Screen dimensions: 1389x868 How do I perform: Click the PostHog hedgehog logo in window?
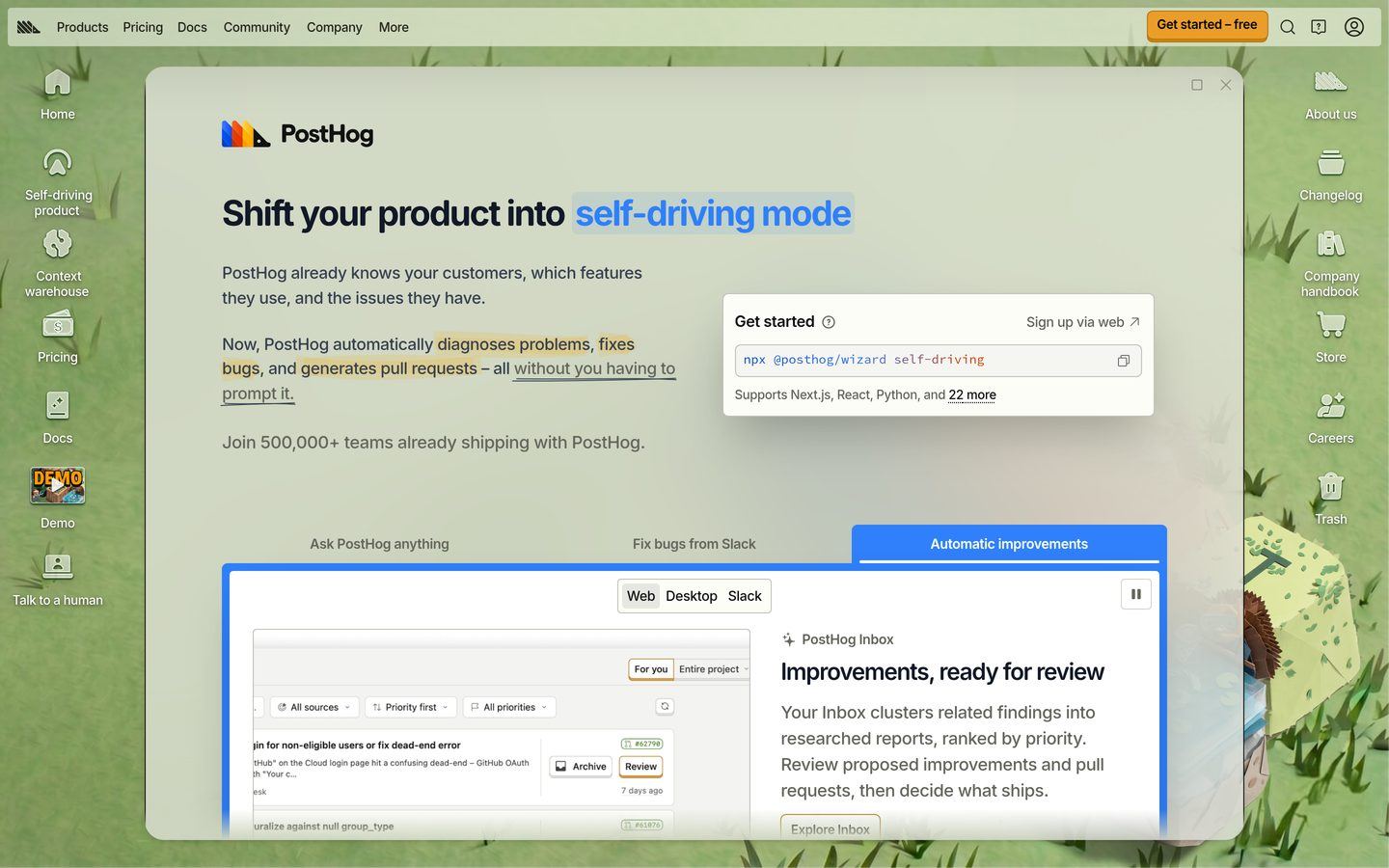point(297,134)
